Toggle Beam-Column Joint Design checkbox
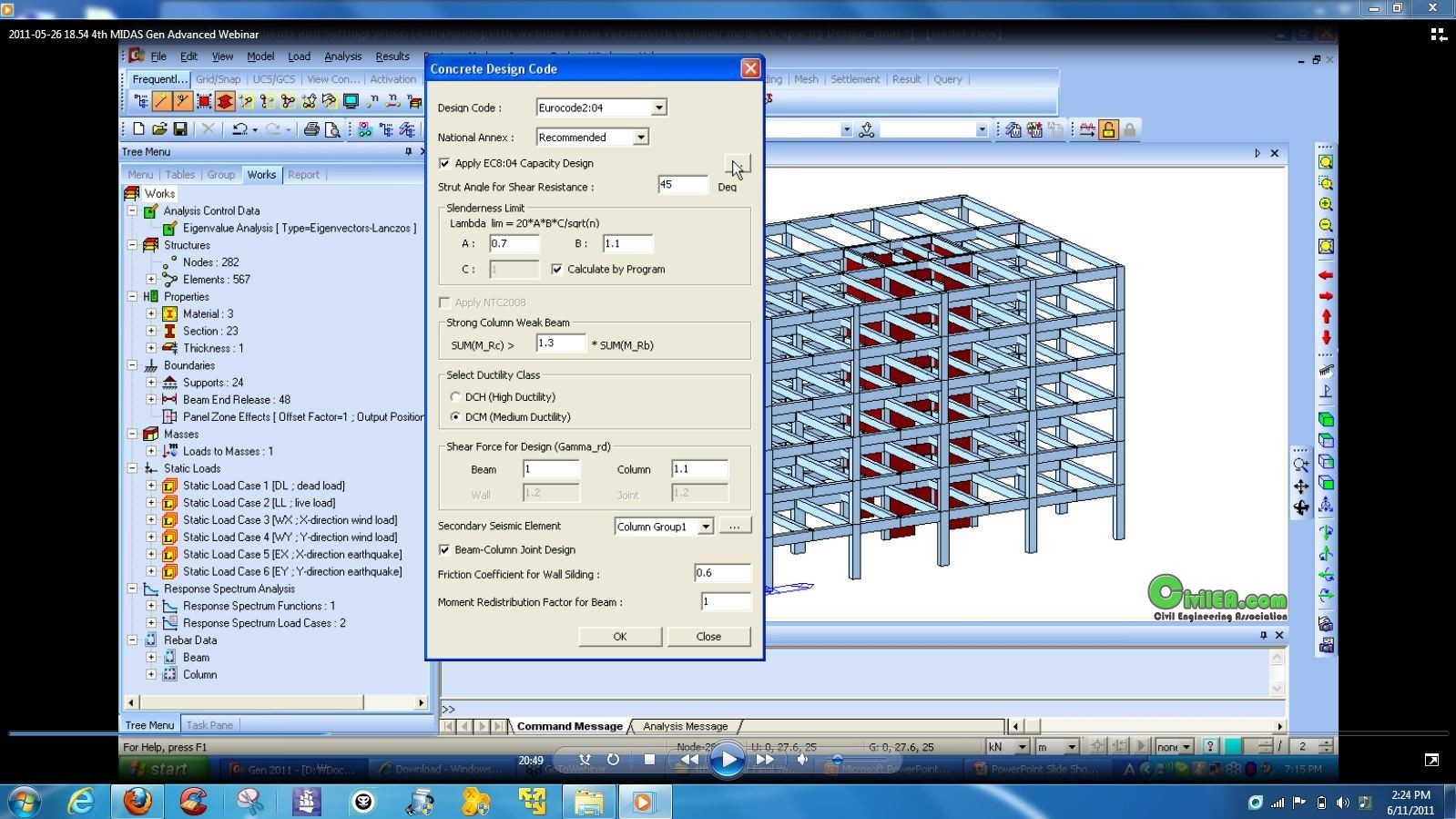 [x=444, y=549]
